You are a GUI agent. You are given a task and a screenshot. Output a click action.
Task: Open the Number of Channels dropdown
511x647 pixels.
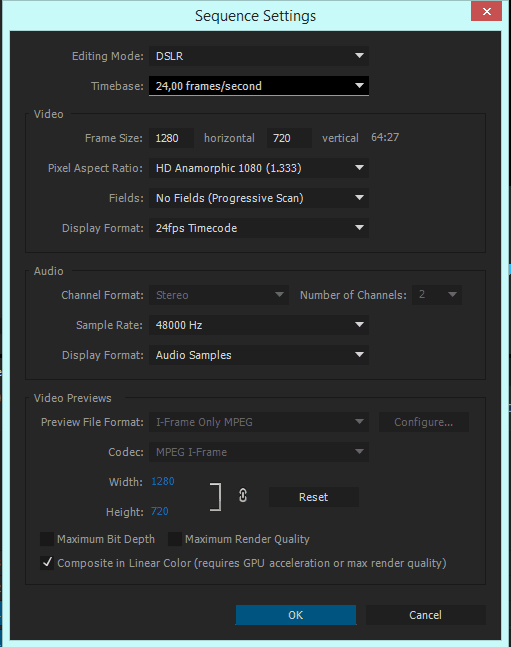tap(437, 295)
